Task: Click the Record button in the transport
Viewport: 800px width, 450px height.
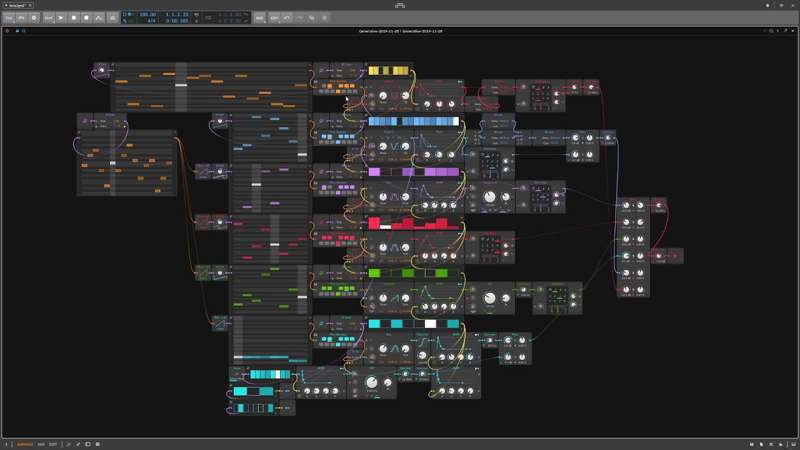Action: click(86, 18)
